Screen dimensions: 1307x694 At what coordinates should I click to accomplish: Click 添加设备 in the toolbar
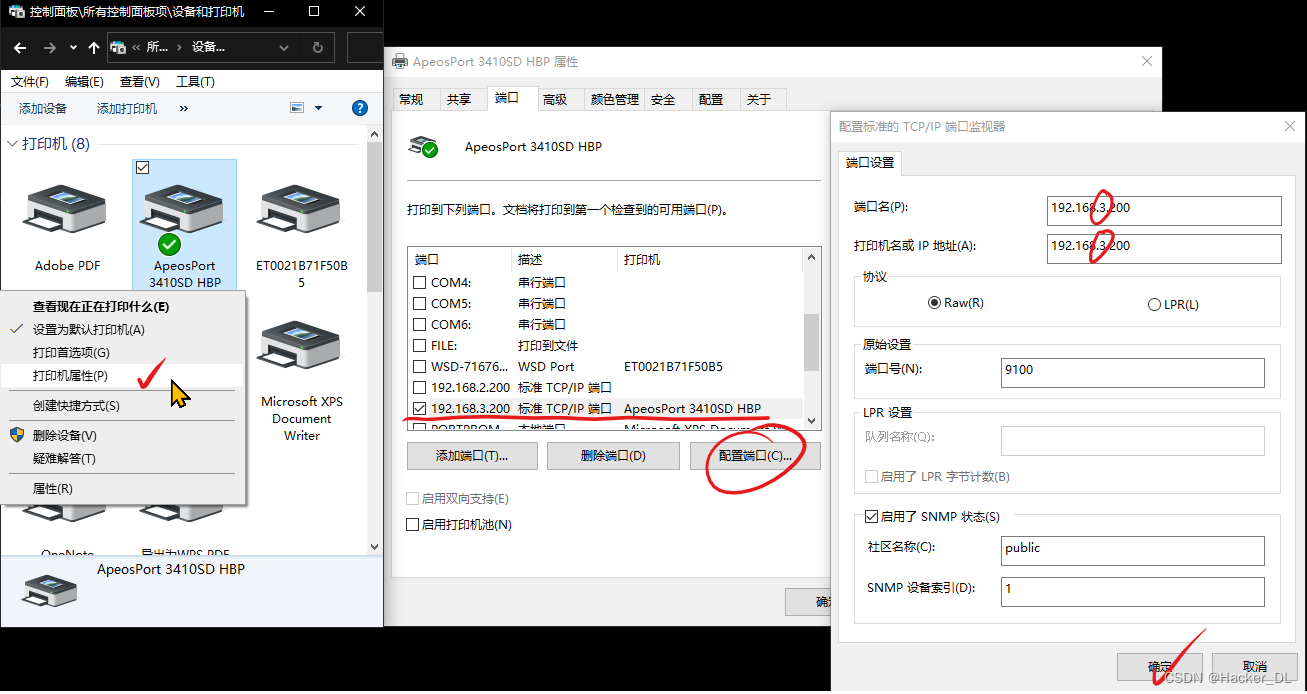click(43, 108)
